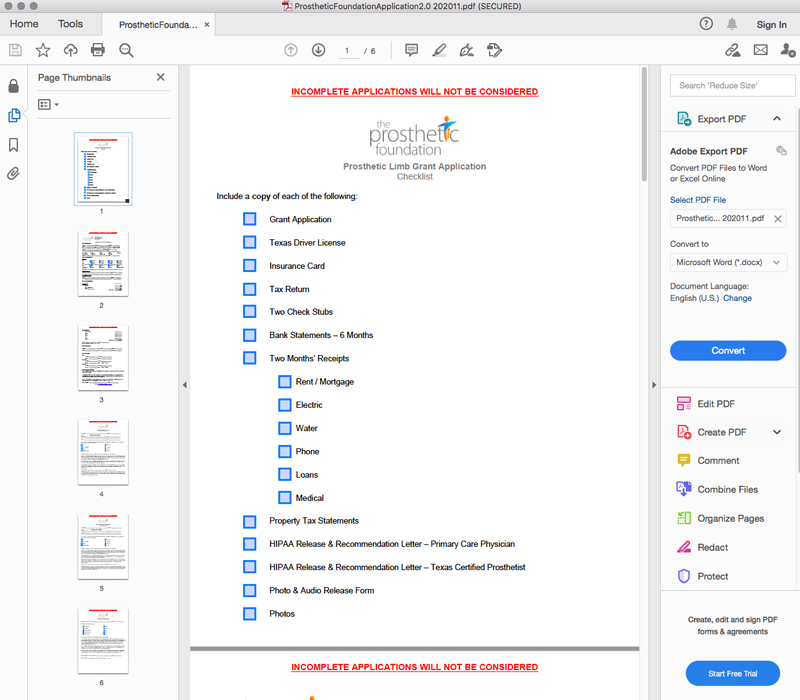Check the Bank Statements – 6 Months box
The width and height of the screenshot is (800, 700).
tap(249, 335)
